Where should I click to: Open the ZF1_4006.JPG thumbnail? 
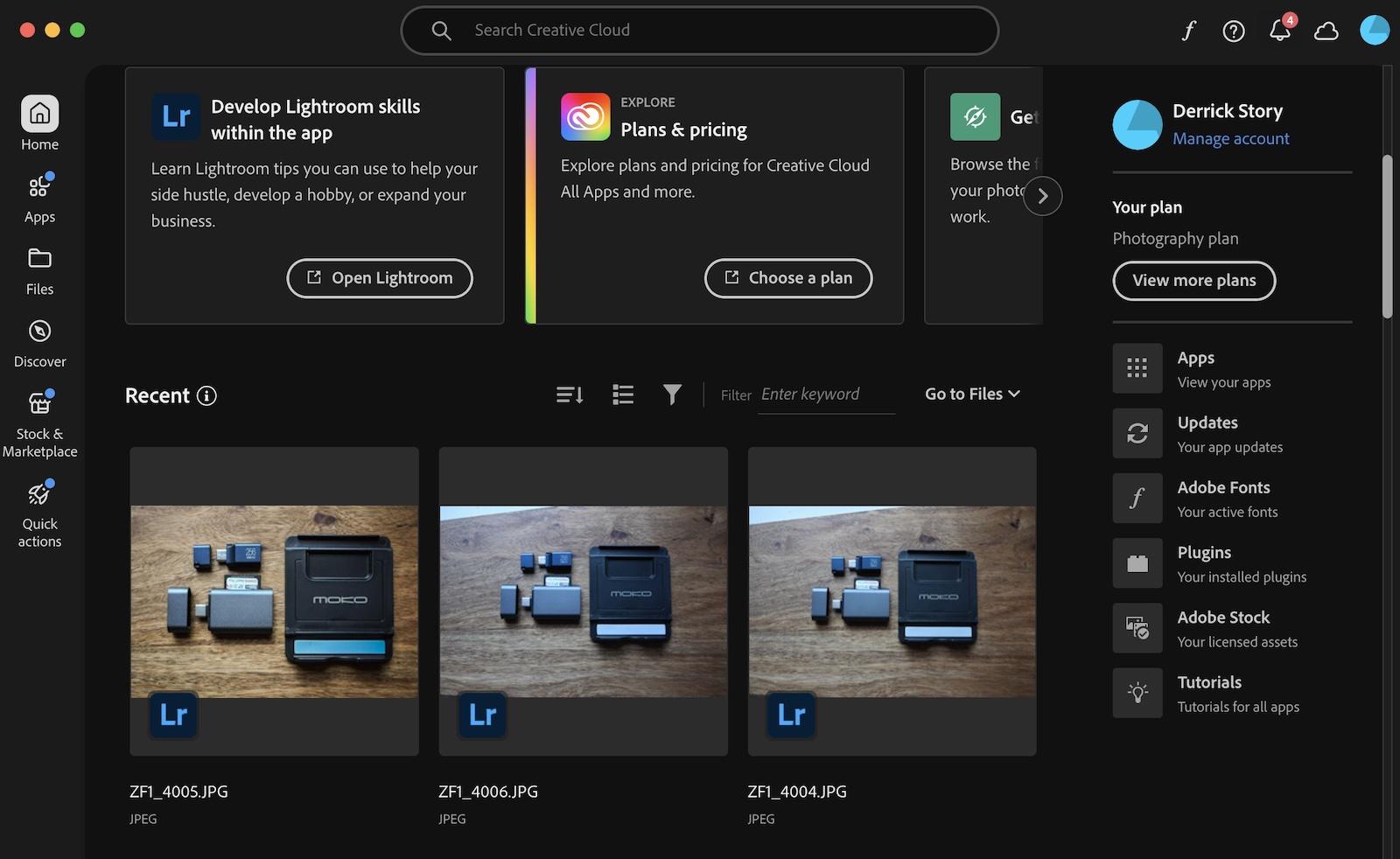coord(583,601)
